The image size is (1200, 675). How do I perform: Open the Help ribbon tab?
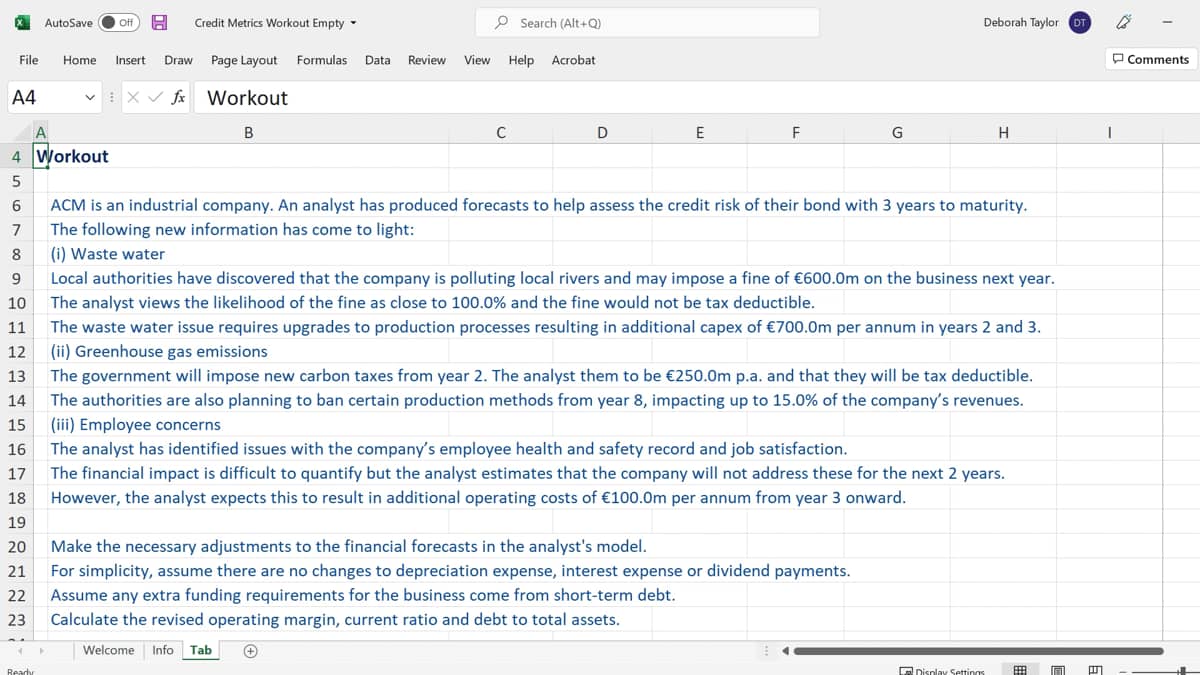(x=521, y=60)
